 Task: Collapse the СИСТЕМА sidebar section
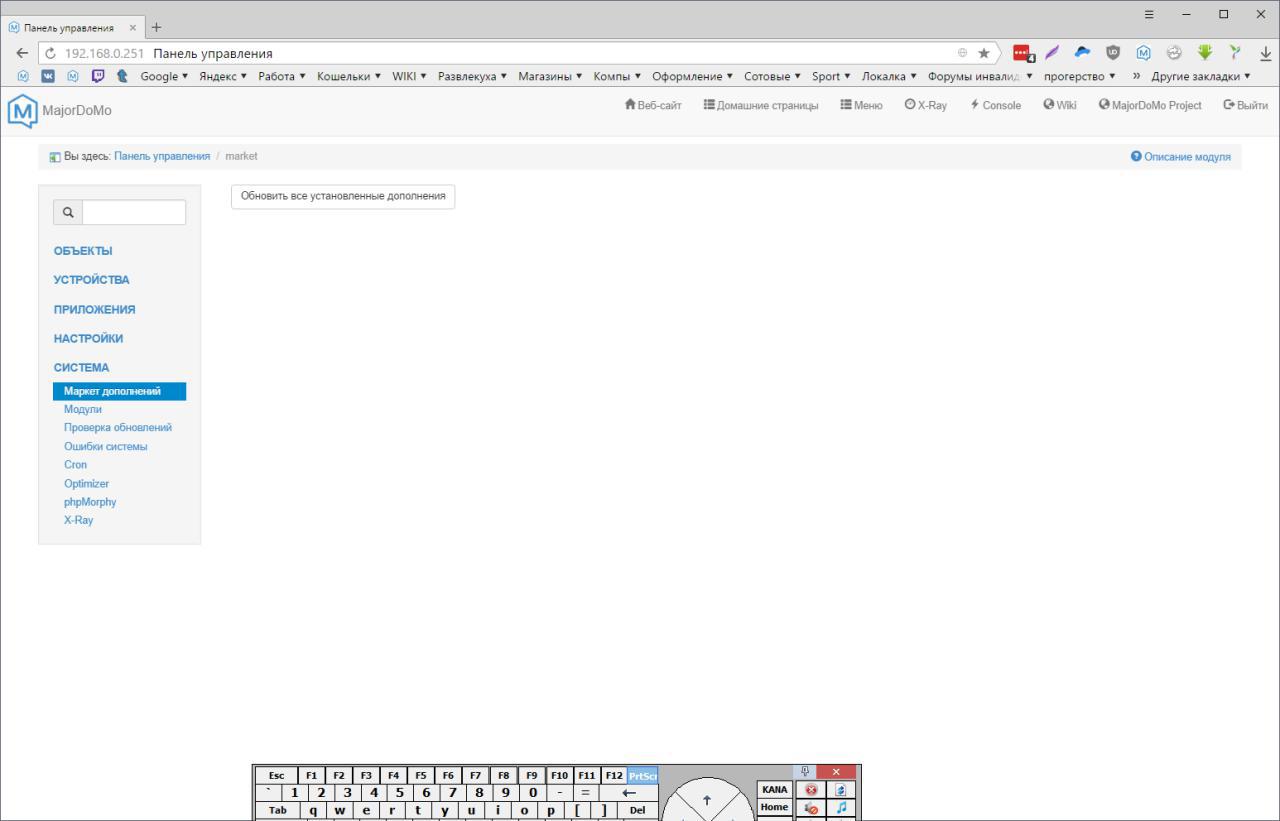click(82, 367)
